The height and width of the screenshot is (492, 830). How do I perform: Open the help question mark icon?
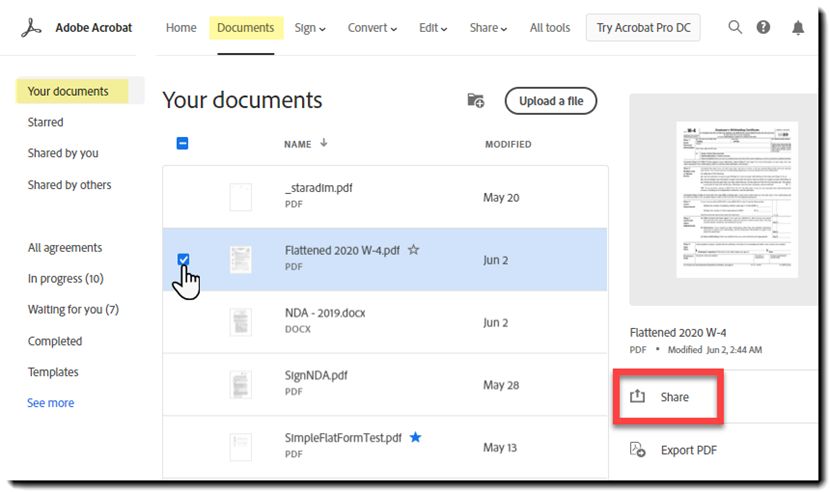coord(763,27)
